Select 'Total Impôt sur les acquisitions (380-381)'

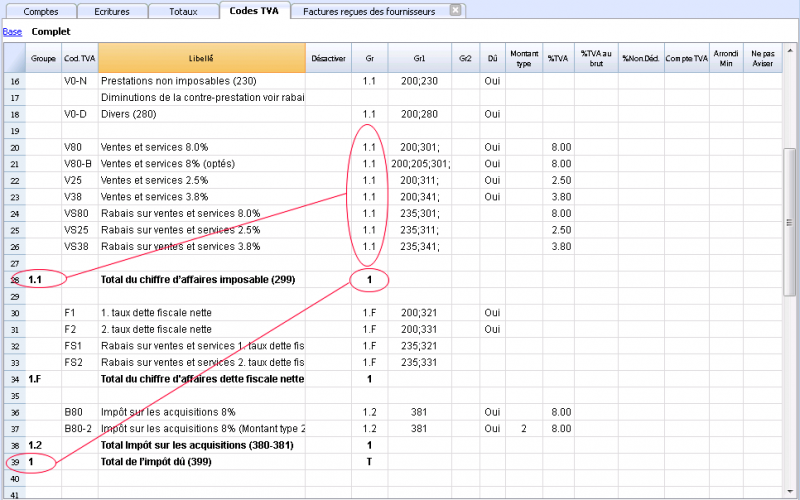pos(202,445)
